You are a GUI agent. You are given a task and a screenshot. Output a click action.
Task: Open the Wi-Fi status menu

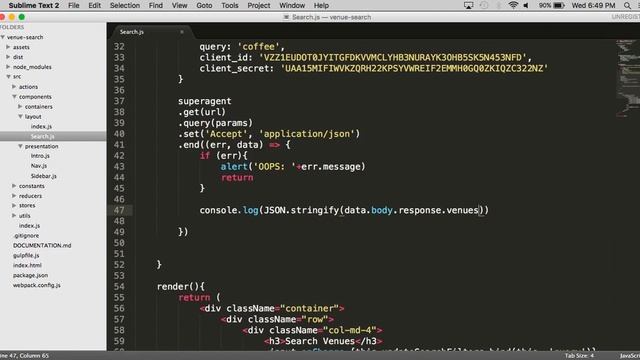pos(513,5)
